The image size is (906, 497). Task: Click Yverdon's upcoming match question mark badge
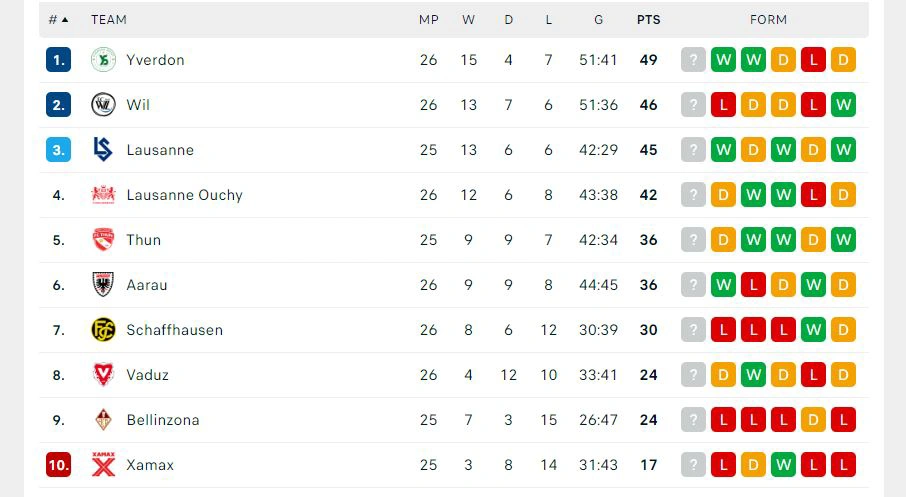coord(693,60)
